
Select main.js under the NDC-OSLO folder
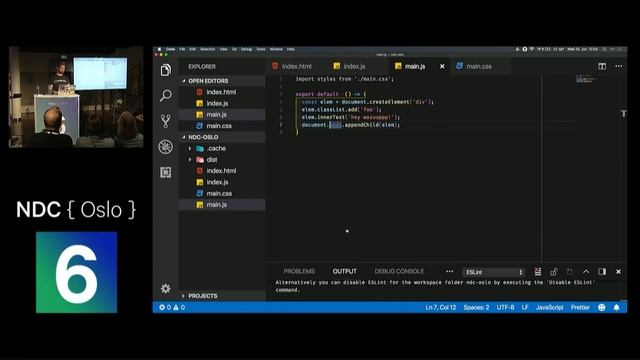(222, 204)
